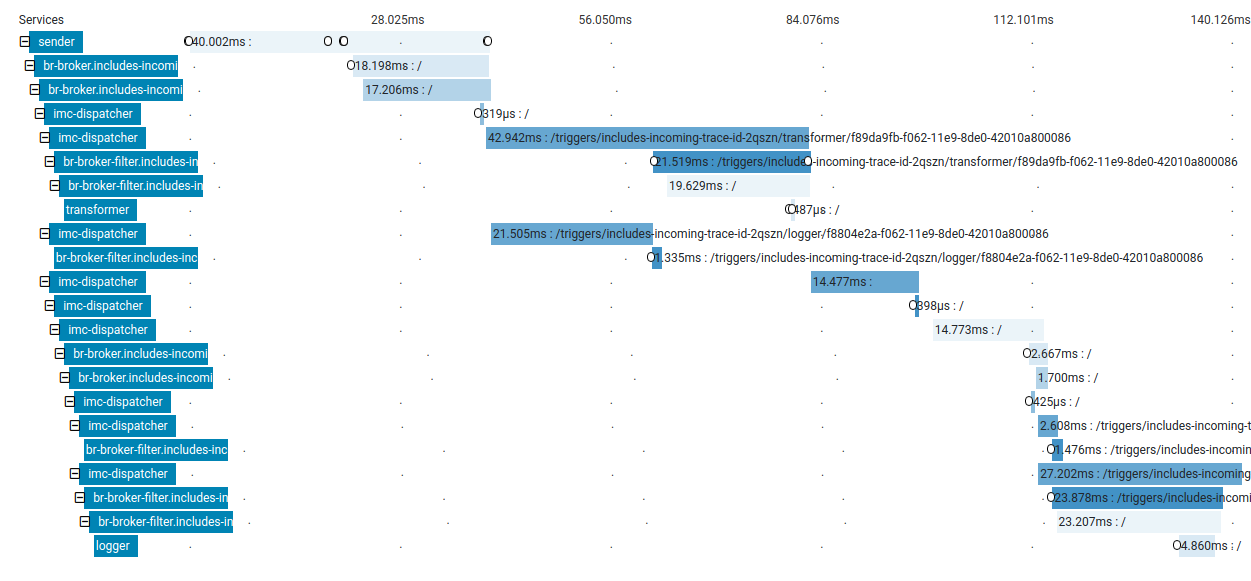The height and width of the screenshot is (581, 1251).
Task: Select the 19.629ms span bar
Action: (738, 186)
